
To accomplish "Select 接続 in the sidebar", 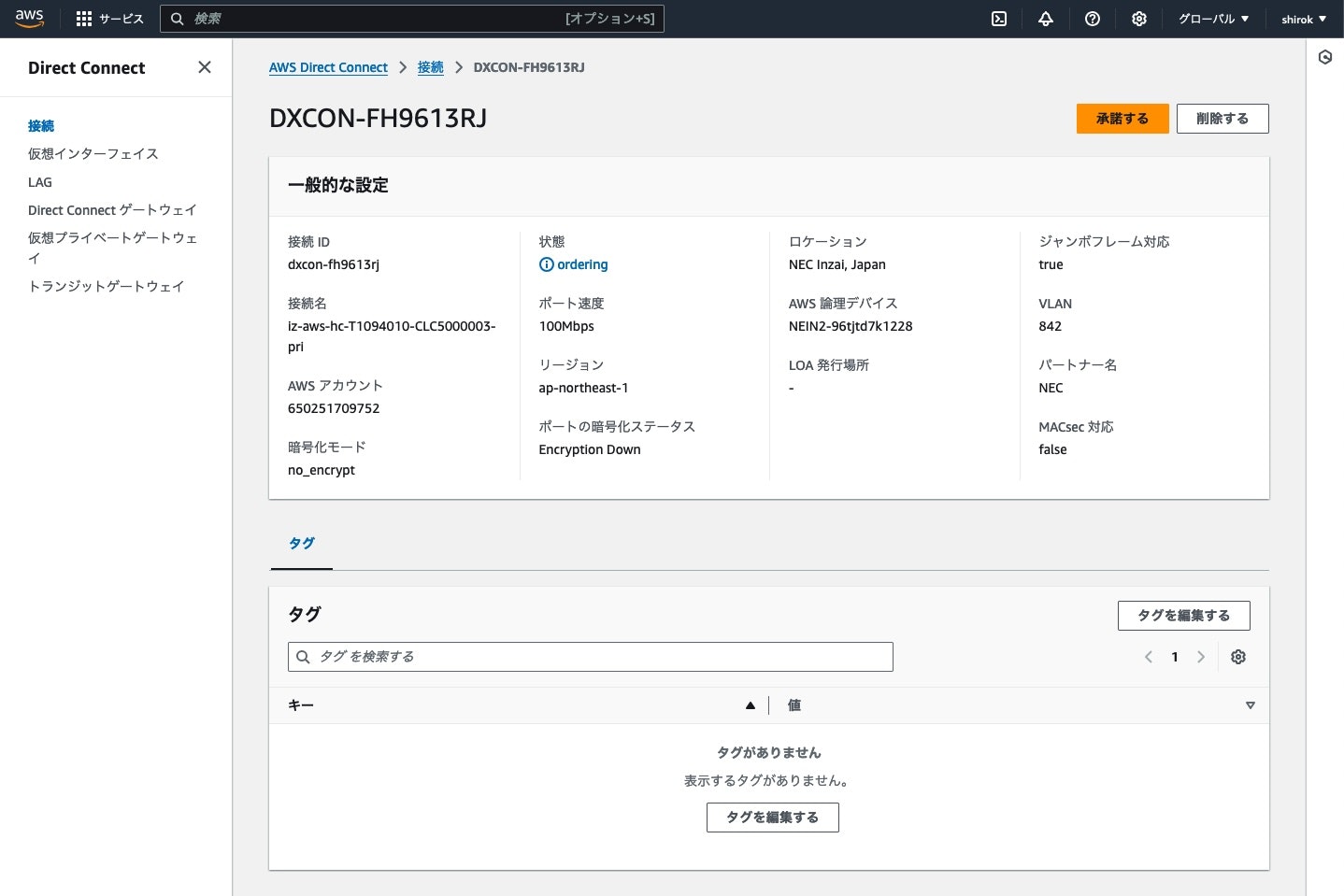I will click(x=41, y=126).
